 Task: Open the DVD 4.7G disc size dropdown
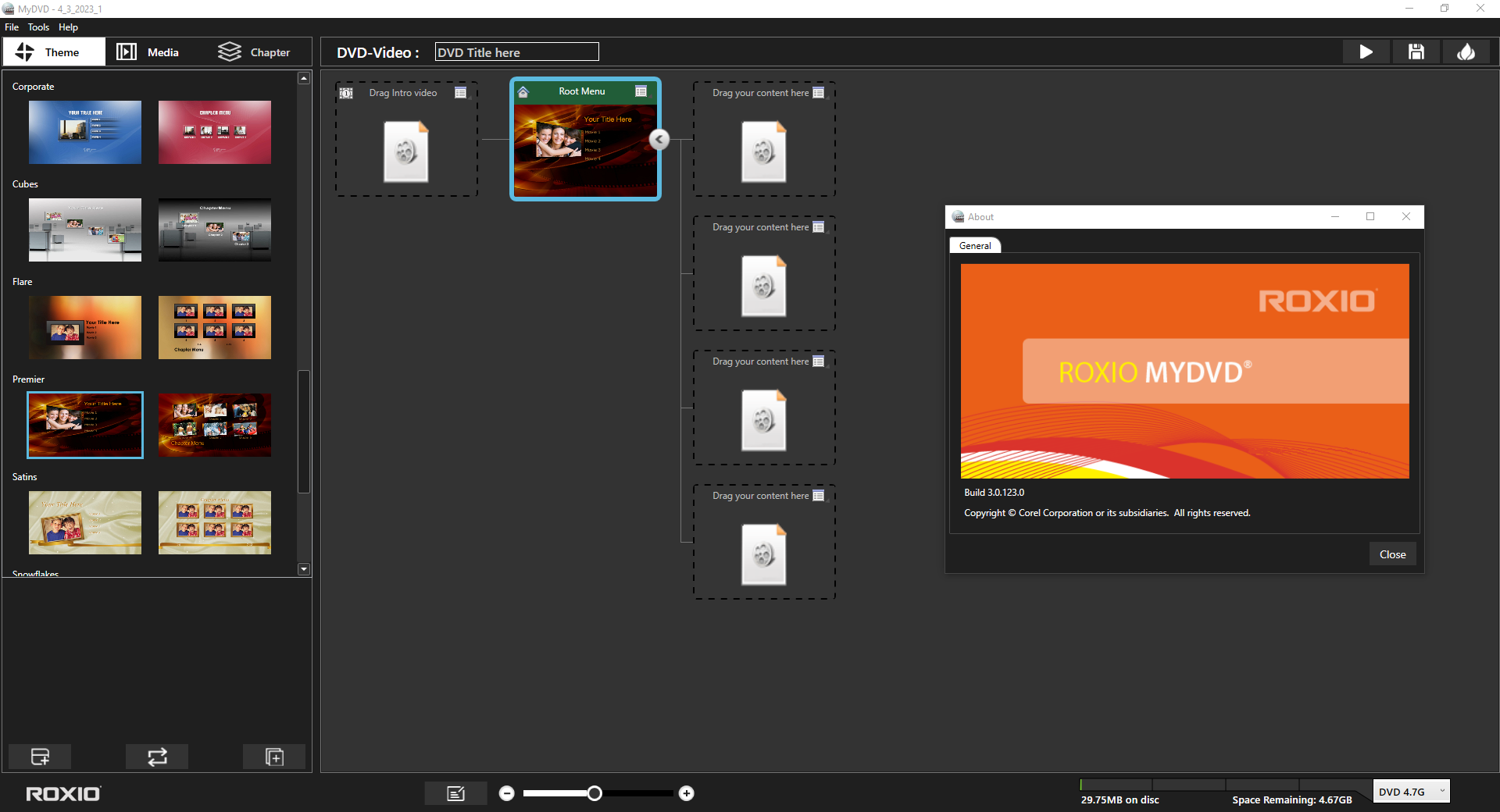[x=1412, y=792]
